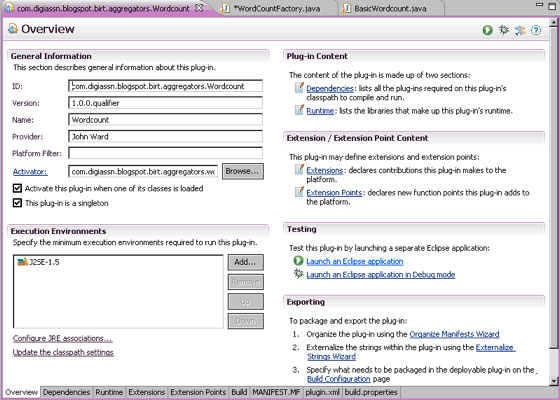Open help via the question mark icon
560x400 pixels.
(536, 30)
